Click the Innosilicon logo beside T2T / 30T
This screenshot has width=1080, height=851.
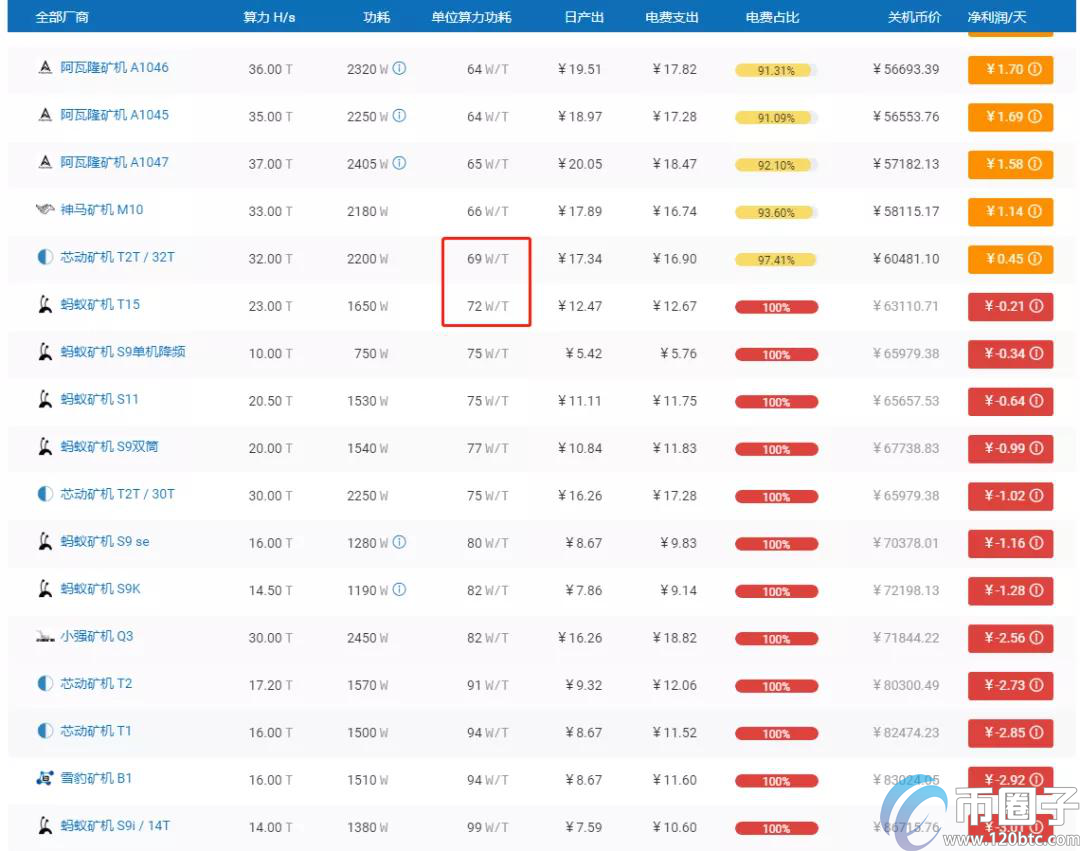(x=45, y=494)
